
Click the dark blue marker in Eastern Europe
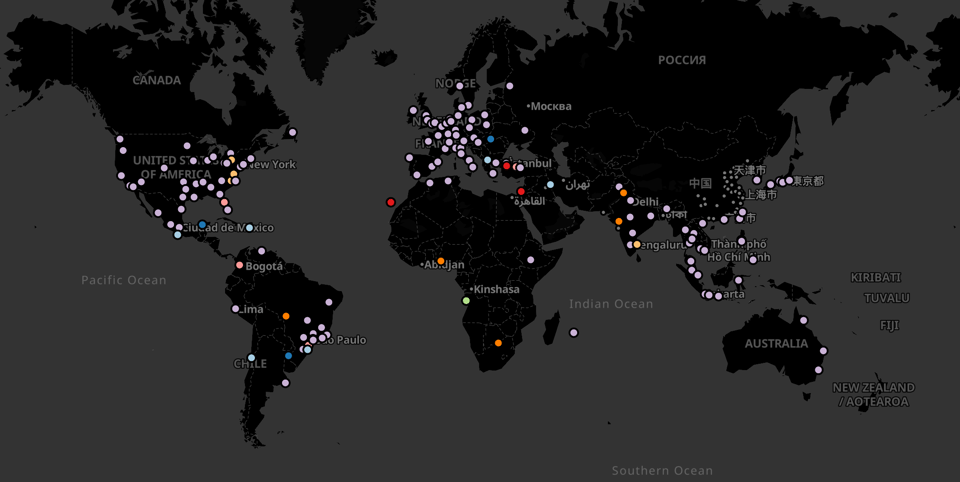click(490, 139)
